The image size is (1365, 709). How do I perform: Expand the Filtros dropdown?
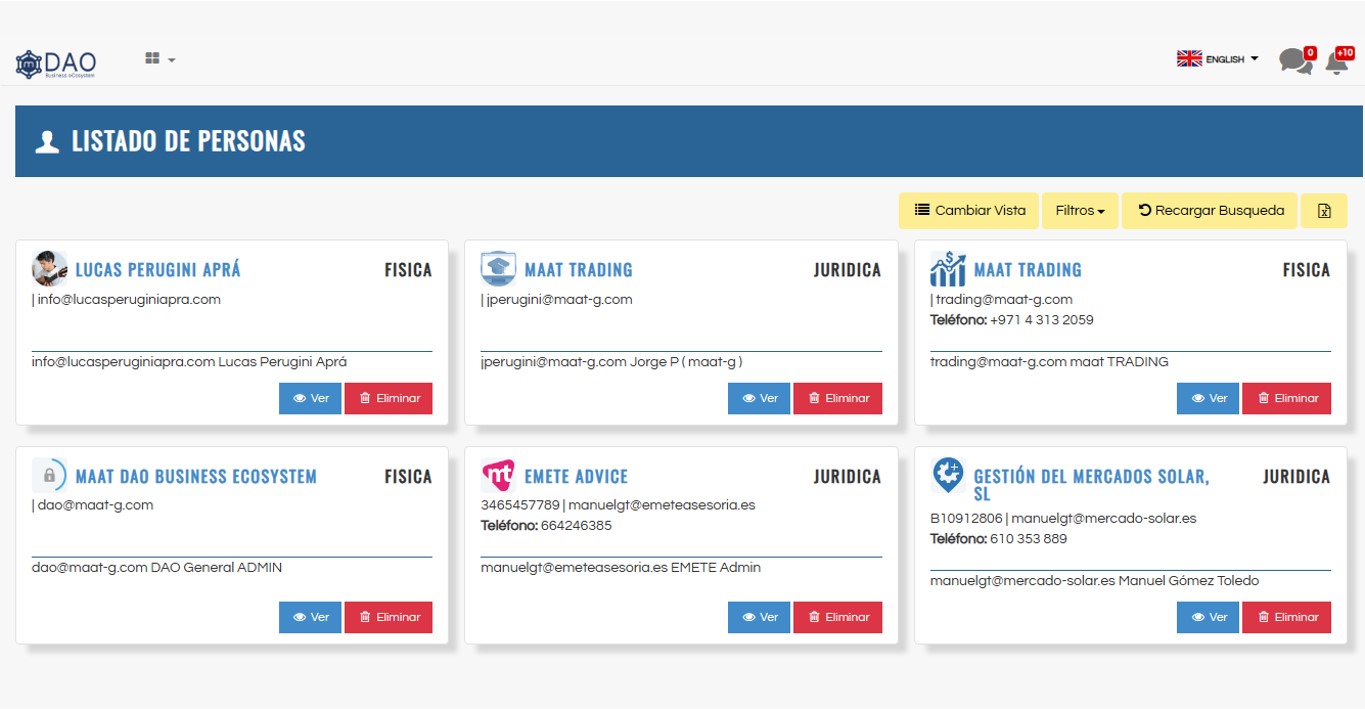1080,211
